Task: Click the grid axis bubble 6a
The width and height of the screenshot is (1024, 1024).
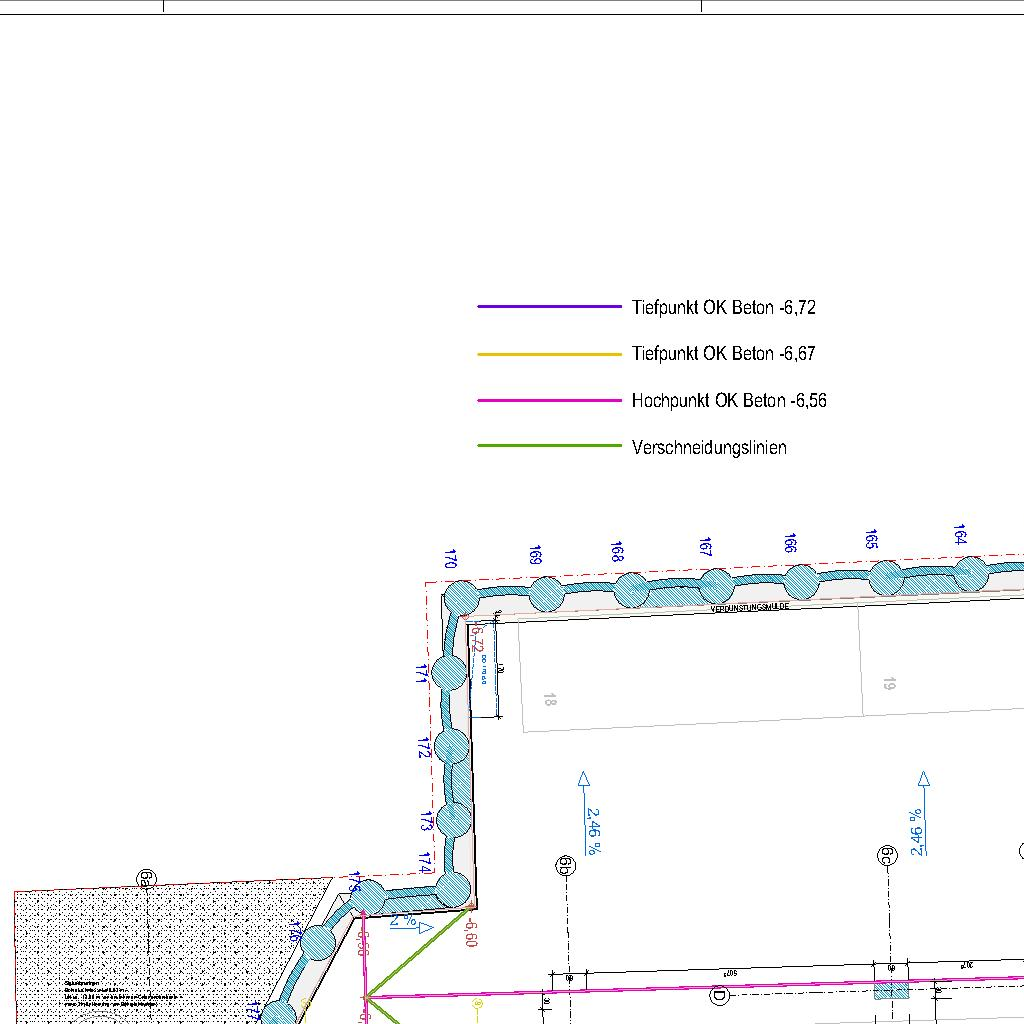Action: click(x=147, y=879)
